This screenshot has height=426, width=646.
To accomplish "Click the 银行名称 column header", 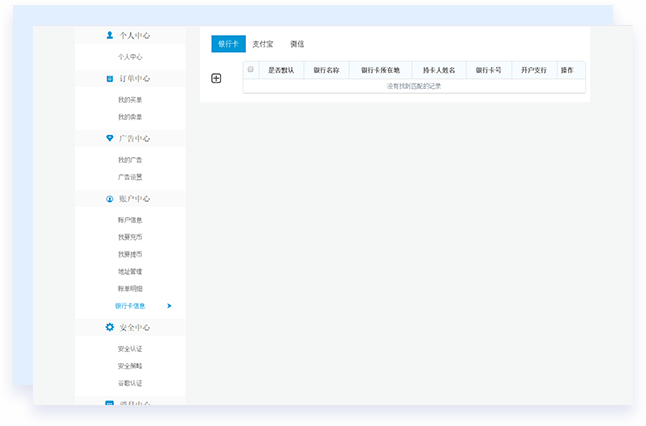I will point(326,70).
